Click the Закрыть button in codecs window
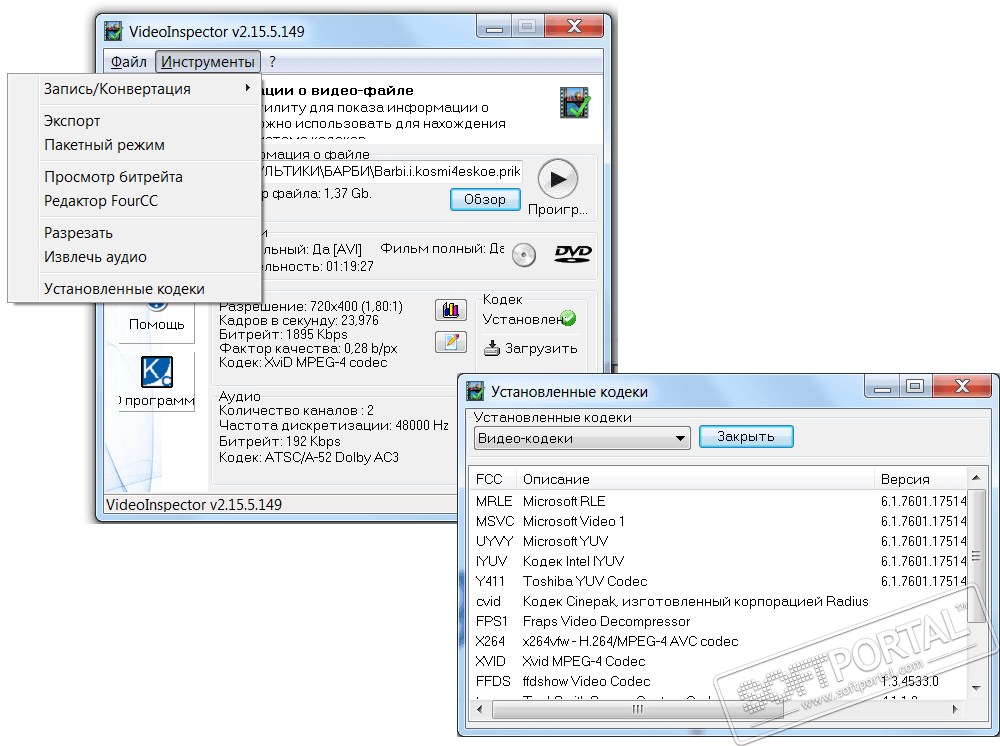The height and width of the screenshot is (746, 1000). tap(746, 437)
